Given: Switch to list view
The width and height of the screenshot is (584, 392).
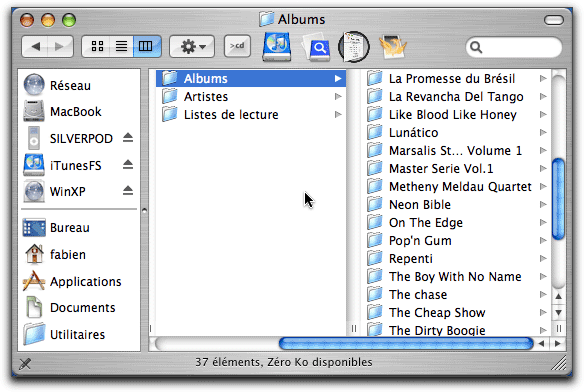Looking at the screenshot, I should (x=121, y=47).
